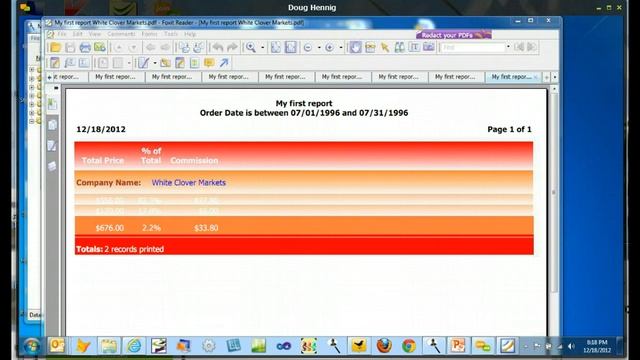Click into the Find text field

pos(473,48)
